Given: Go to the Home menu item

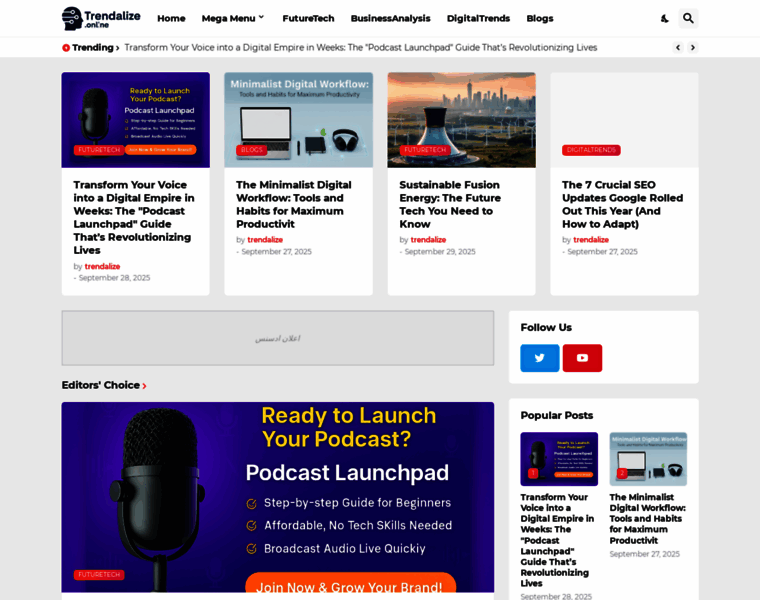Looking at the screenshot, I should tap(171, 18).
